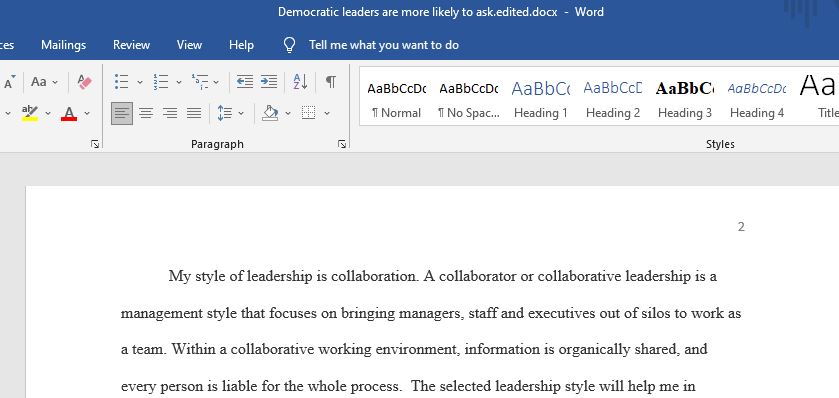Click Text Highlight Color icon

pos(30,113)
